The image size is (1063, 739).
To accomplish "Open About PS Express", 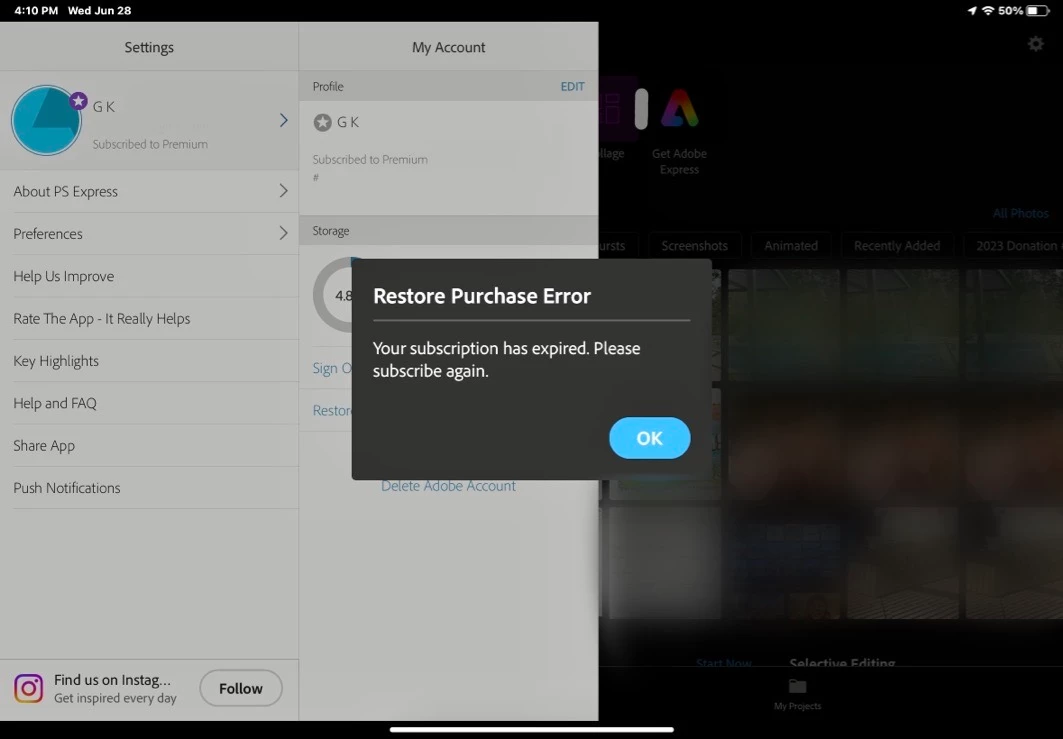I will click(149, 191).
